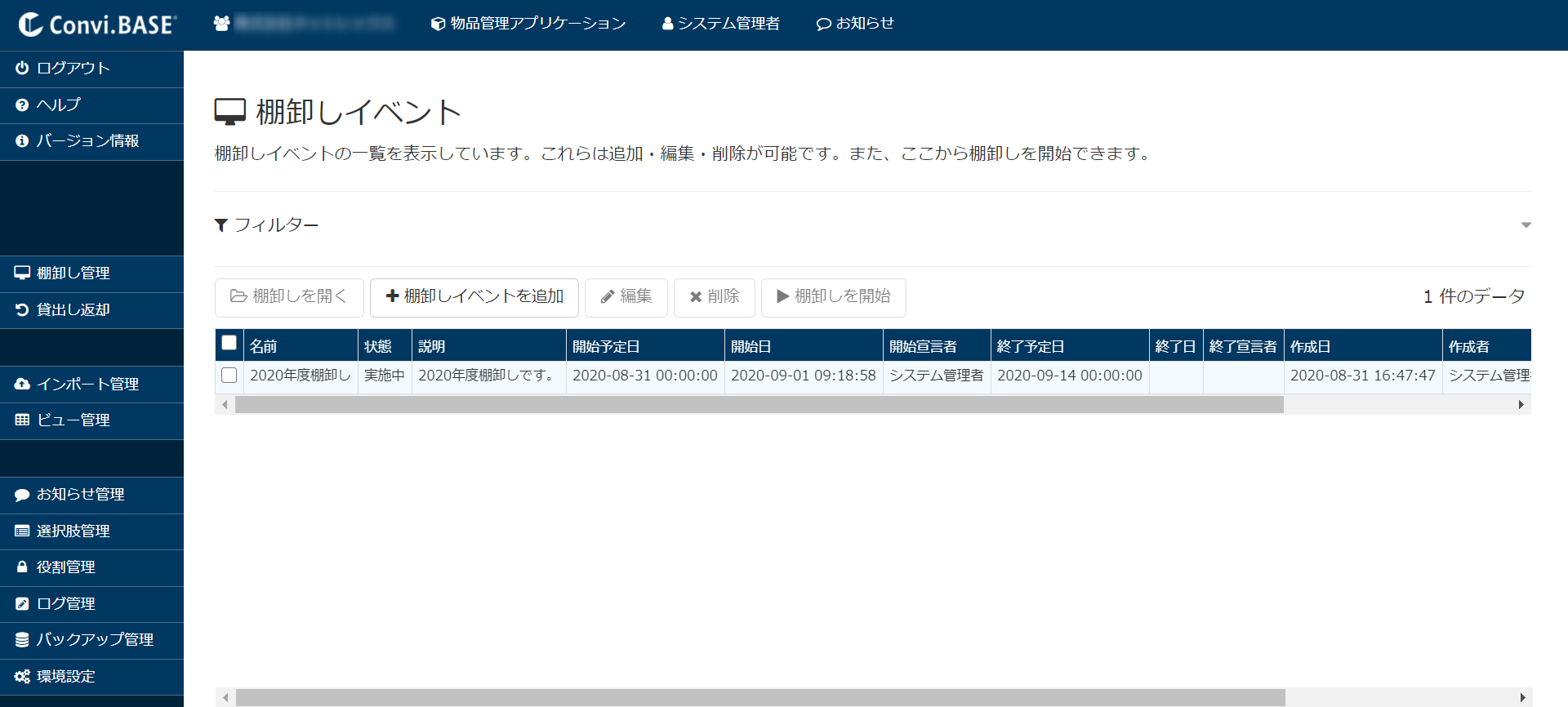The width and height of the screenshot is (1568, 707).
Task: Check the 2020年度棚卸し row checkbox
Action: pos(229,375)
